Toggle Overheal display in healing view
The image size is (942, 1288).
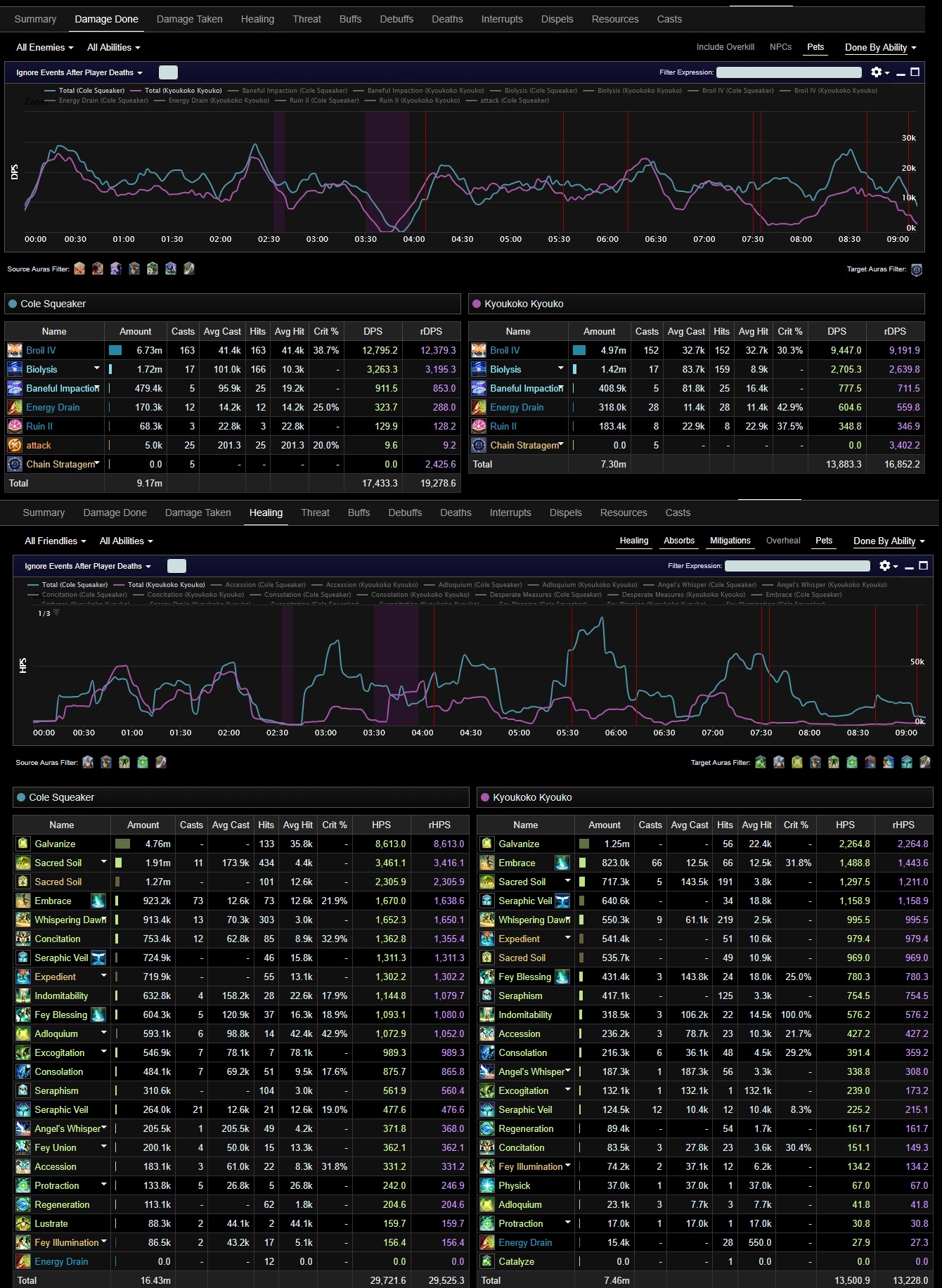pos(783,541)
